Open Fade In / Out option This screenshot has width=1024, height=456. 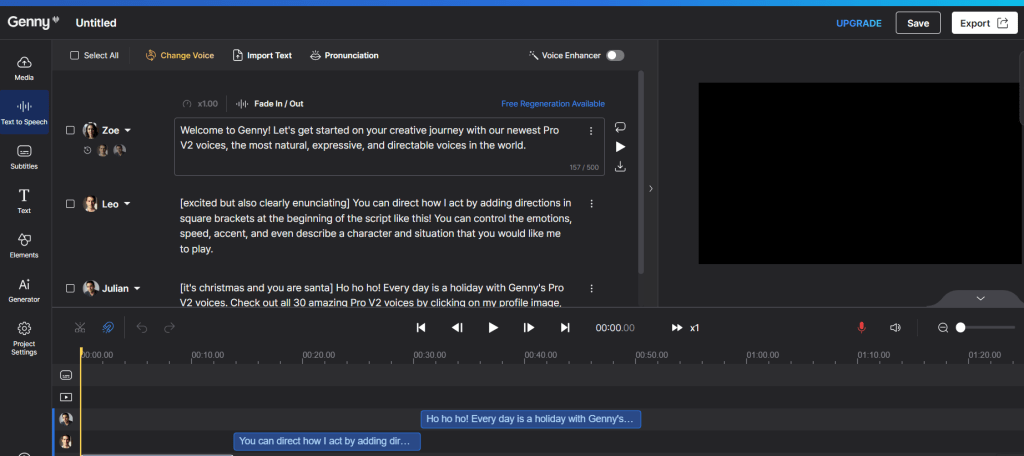pos(270,103)
